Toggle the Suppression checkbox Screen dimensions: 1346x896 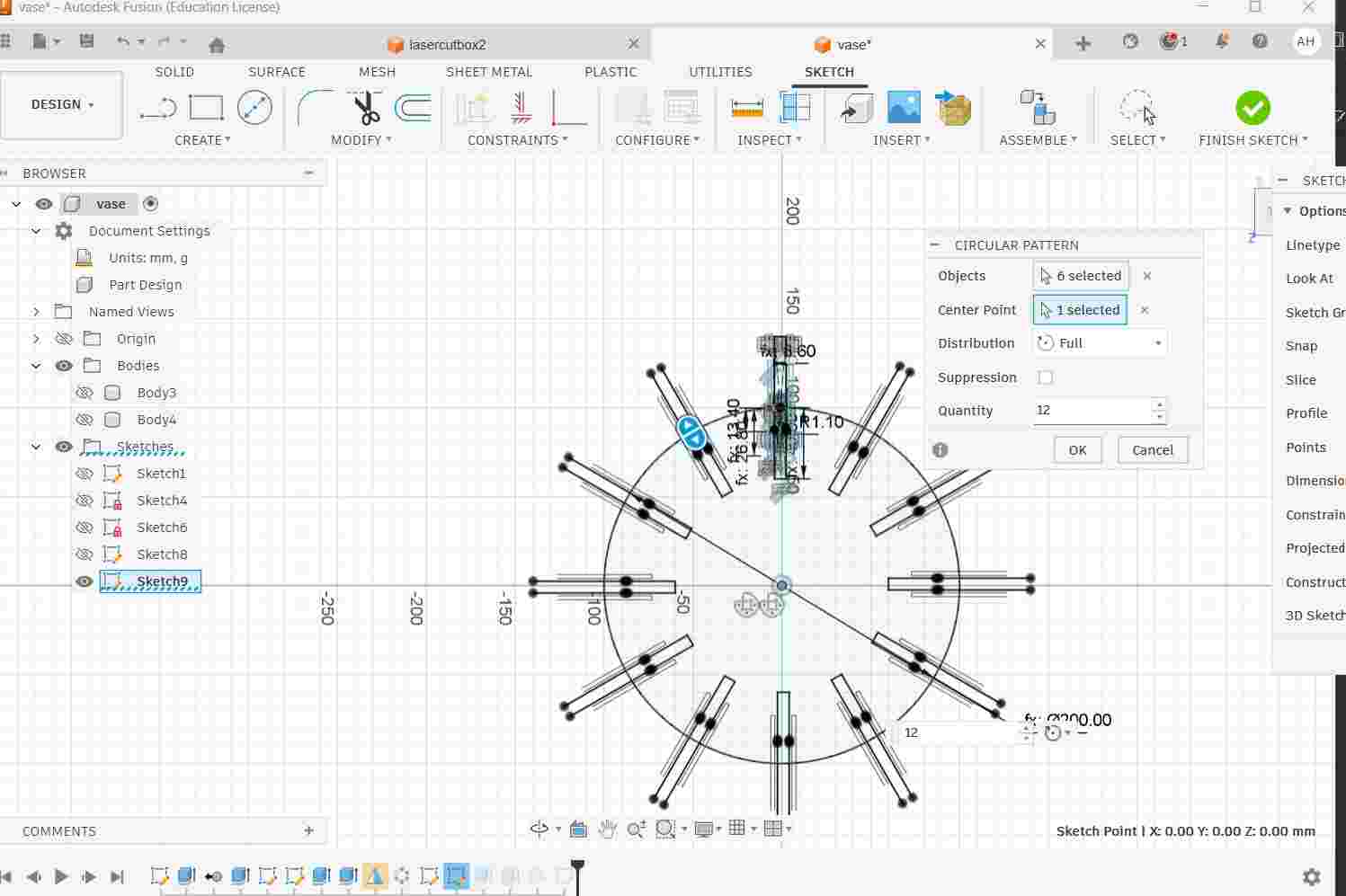(x=1045, y=377)
